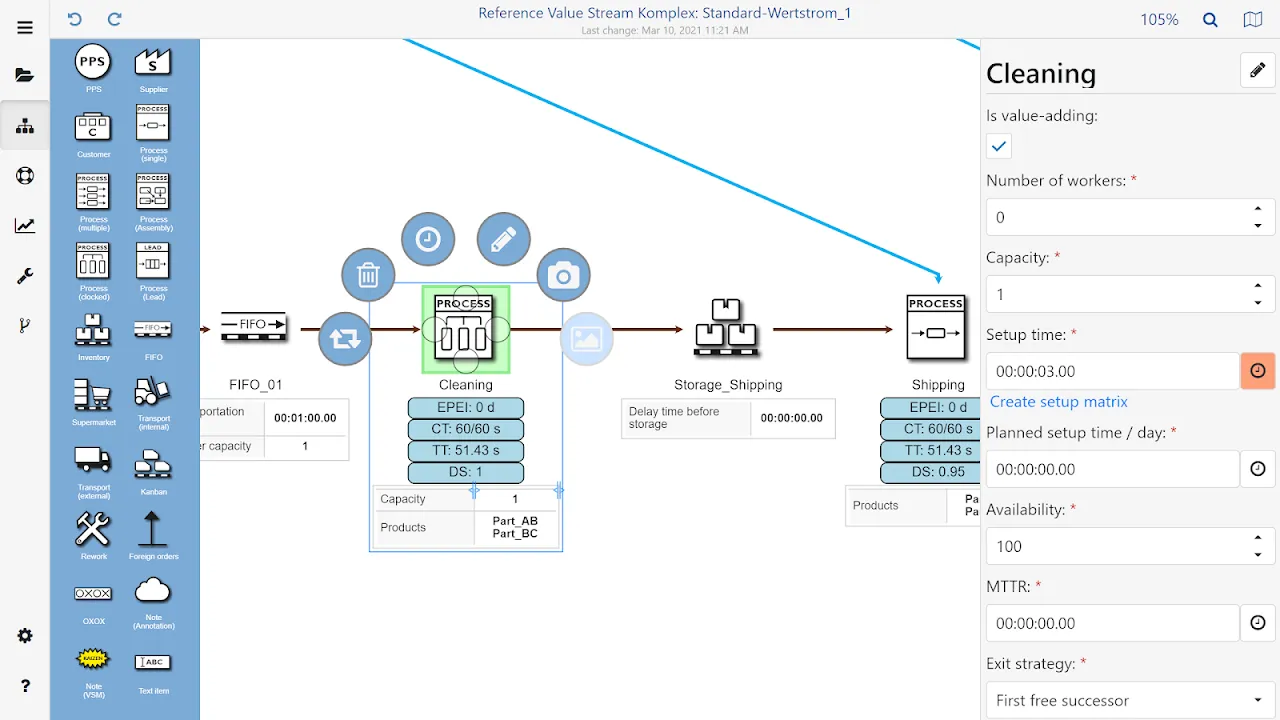
Task: Open the wrench tools sidebar icon
Action: click(x=25, y=276)
